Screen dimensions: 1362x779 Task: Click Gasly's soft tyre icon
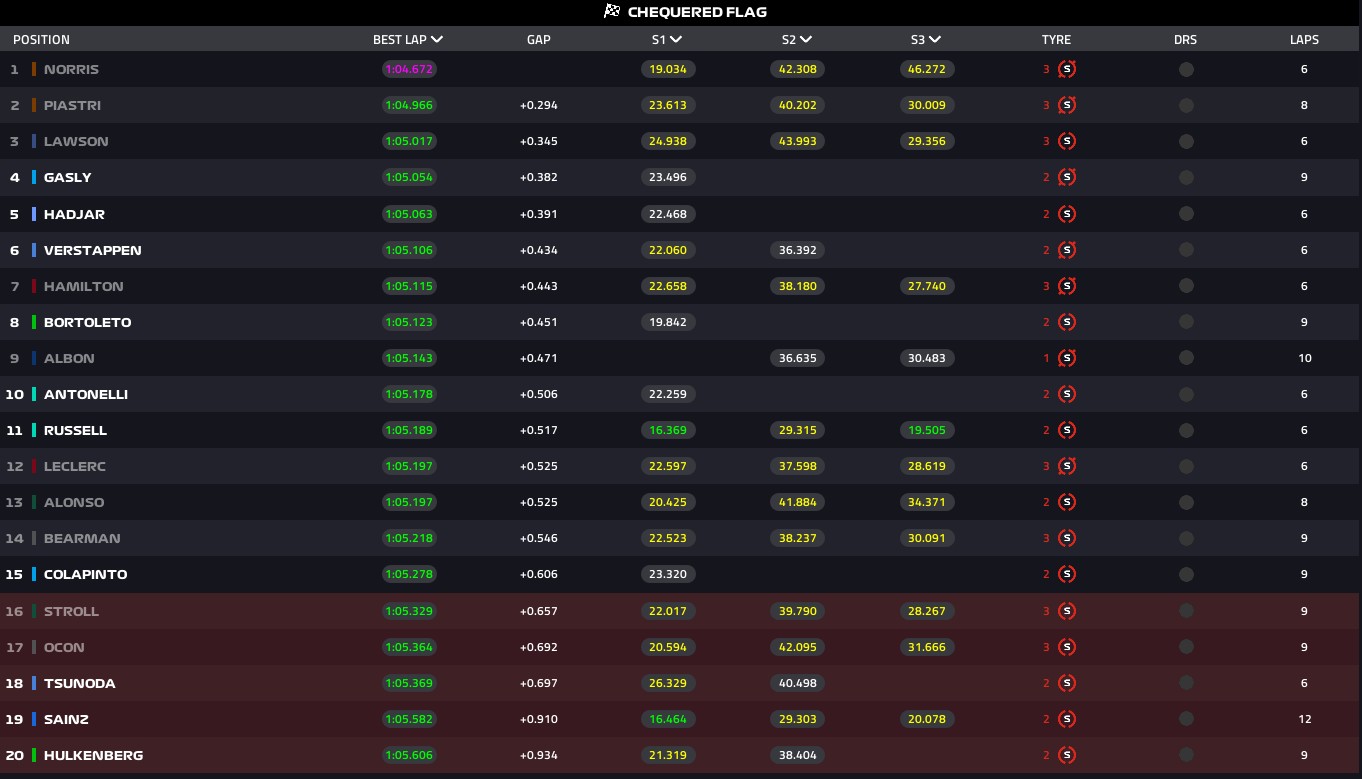point(1067,178)
